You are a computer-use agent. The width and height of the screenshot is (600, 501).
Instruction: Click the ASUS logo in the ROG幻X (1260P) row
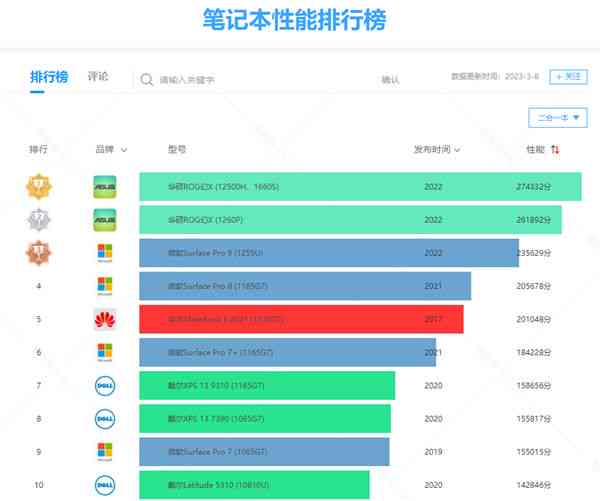(x=105, y=220)
